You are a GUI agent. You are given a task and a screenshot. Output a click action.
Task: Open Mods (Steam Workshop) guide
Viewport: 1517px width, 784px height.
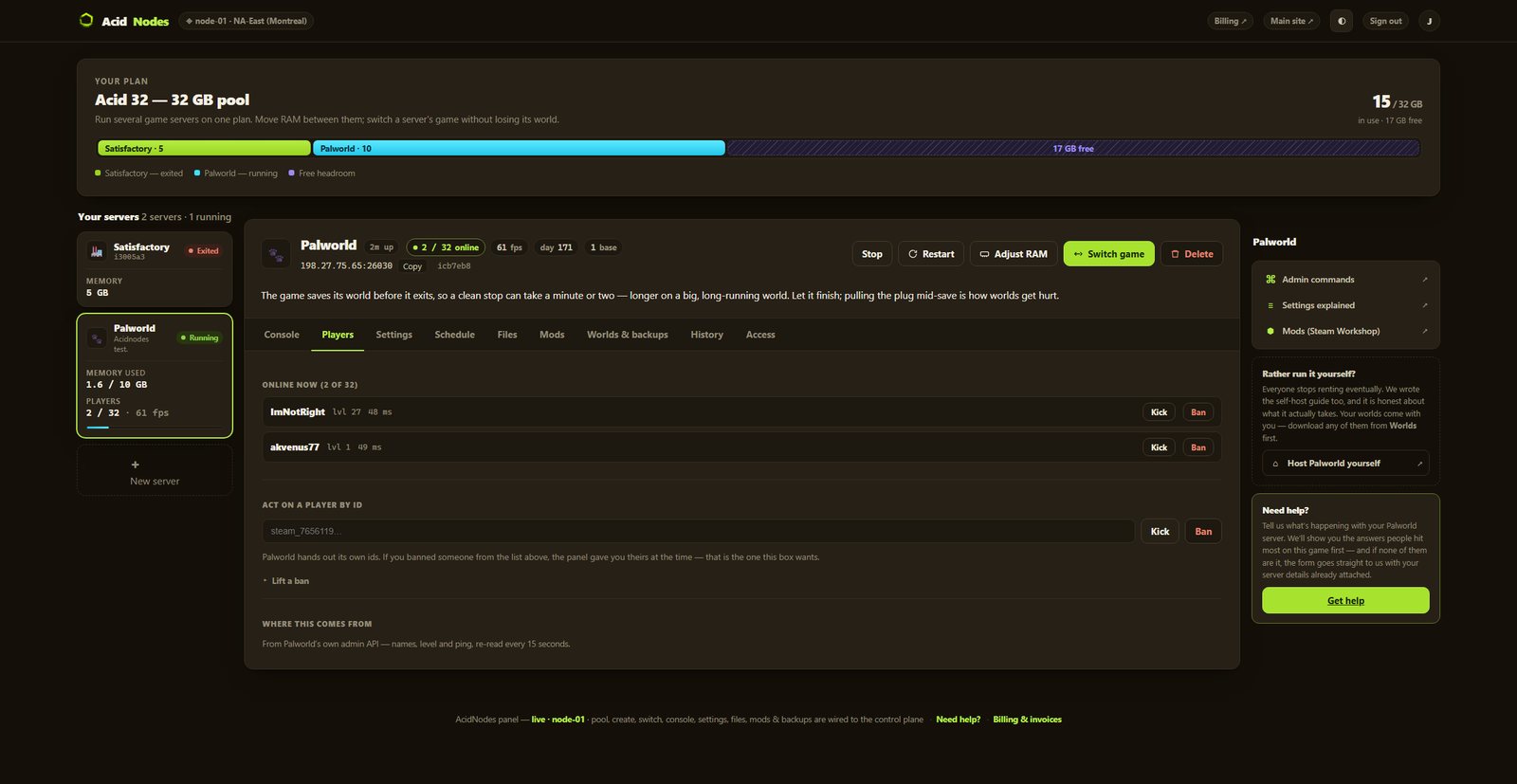click(x=1345, y=331)
